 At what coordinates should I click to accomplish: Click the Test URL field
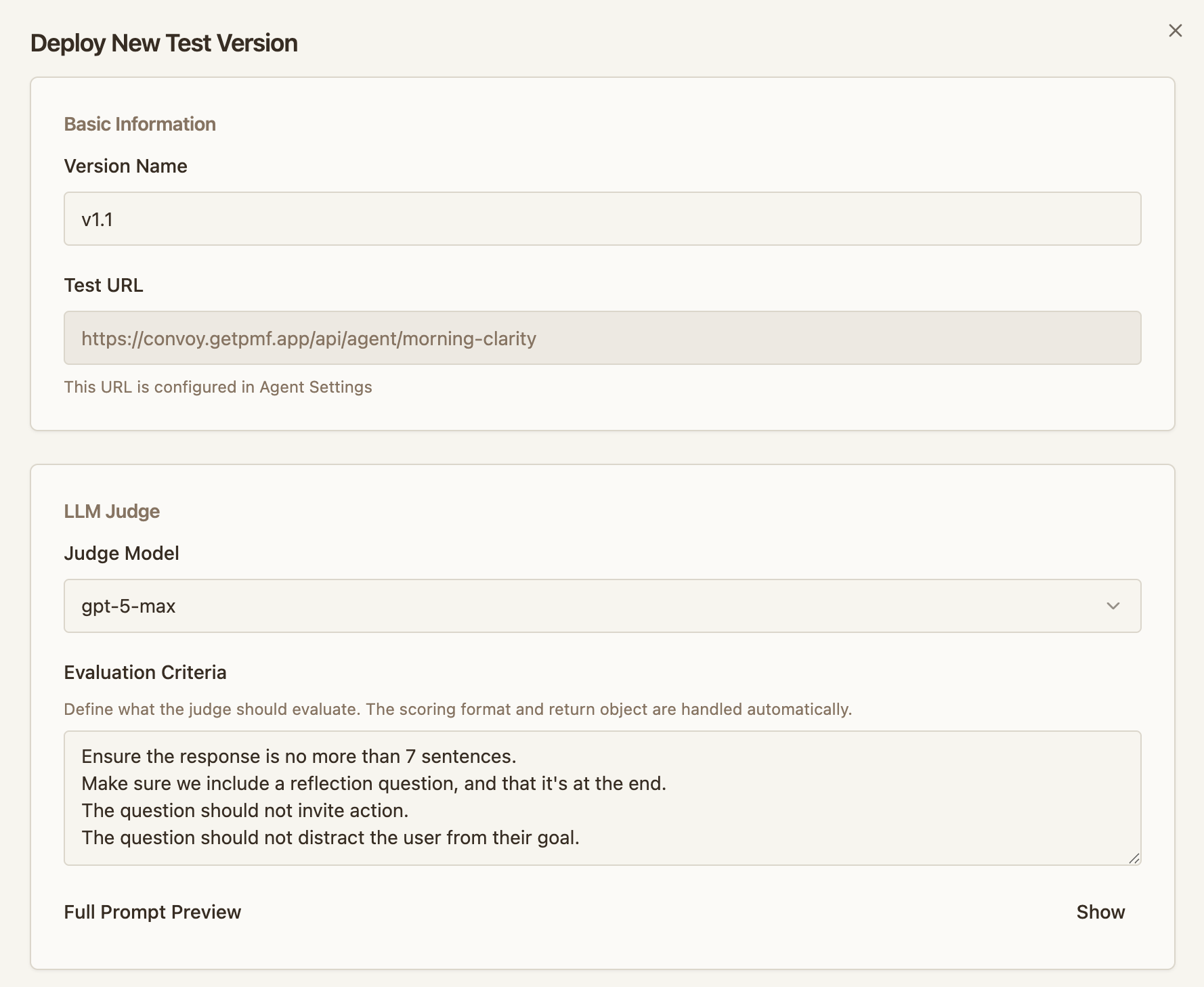click(x=601, y=338)
